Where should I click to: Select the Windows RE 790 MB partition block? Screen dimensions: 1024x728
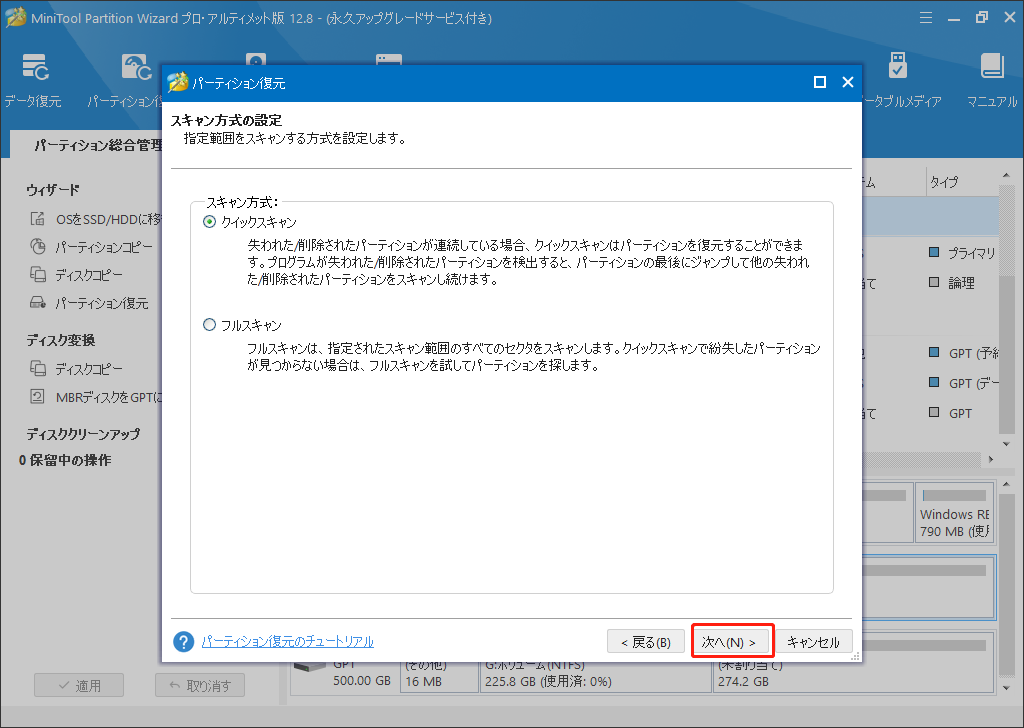tap(954, 513)
